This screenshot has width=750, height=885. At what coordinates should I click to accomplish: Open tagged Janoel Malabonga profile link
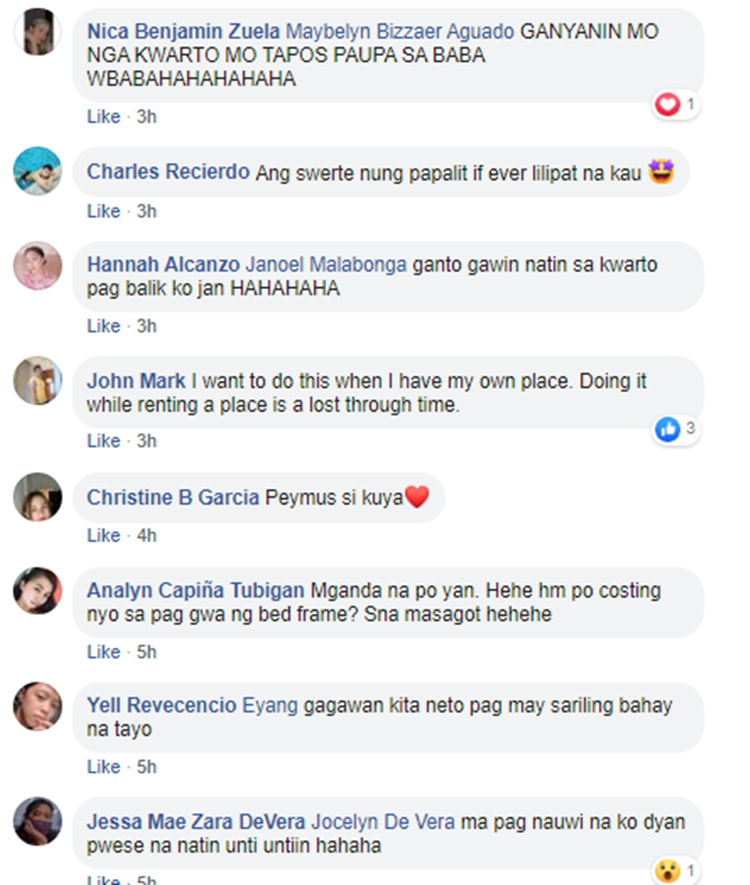(x=326, y=264)
